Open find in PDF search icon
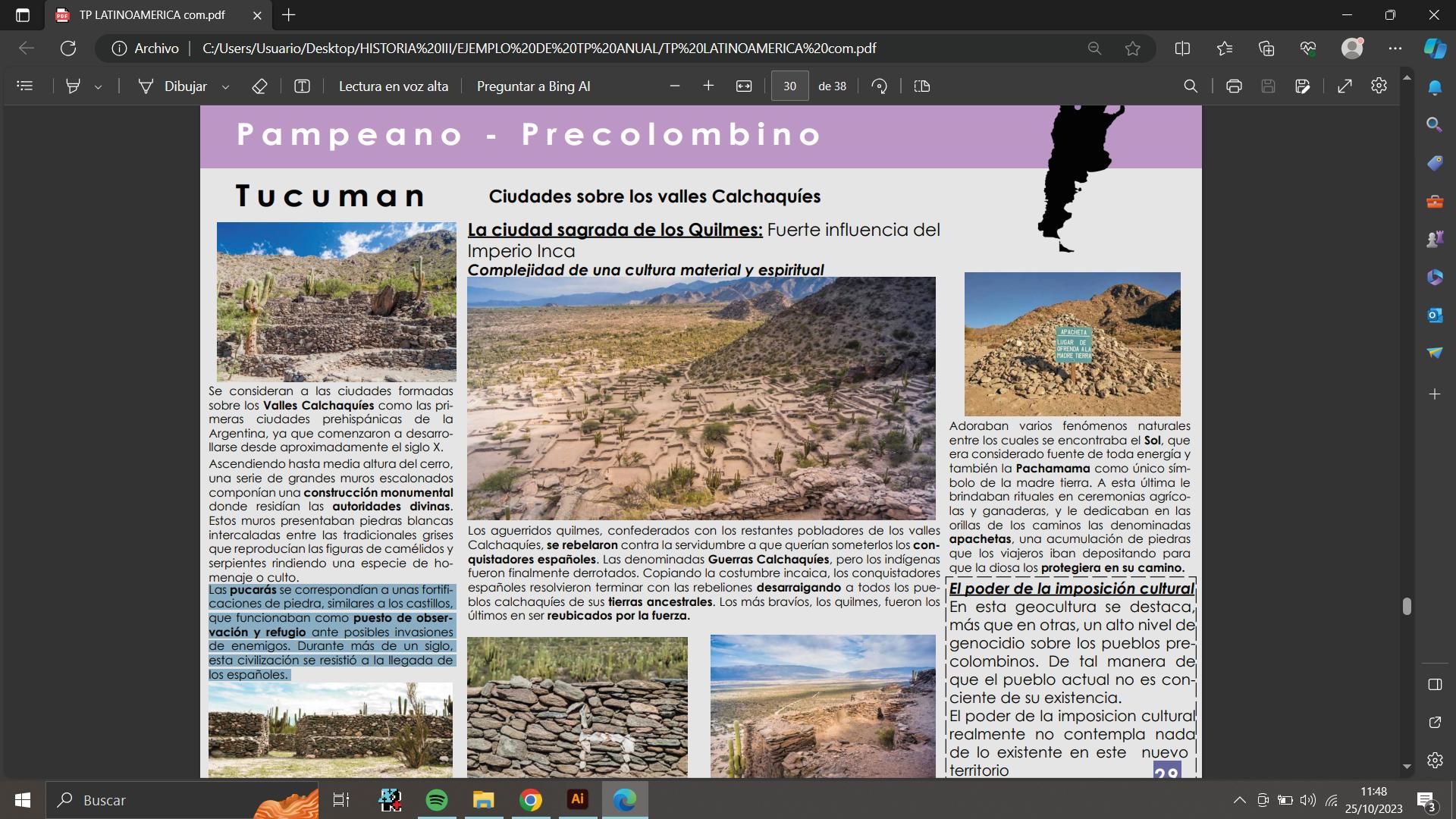The width and height of the screenshot is (1456, 819). pos(1191,86)
